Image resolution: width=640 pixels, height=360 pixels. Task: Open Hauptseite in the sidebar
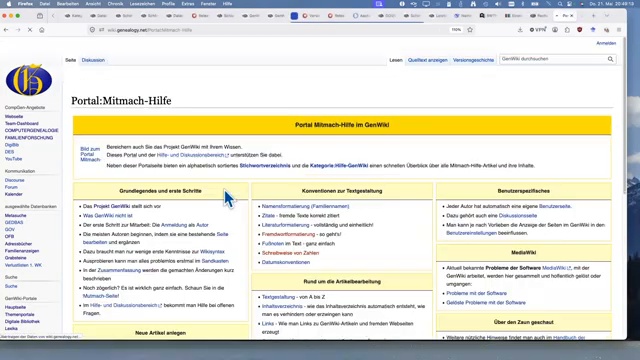15,307
